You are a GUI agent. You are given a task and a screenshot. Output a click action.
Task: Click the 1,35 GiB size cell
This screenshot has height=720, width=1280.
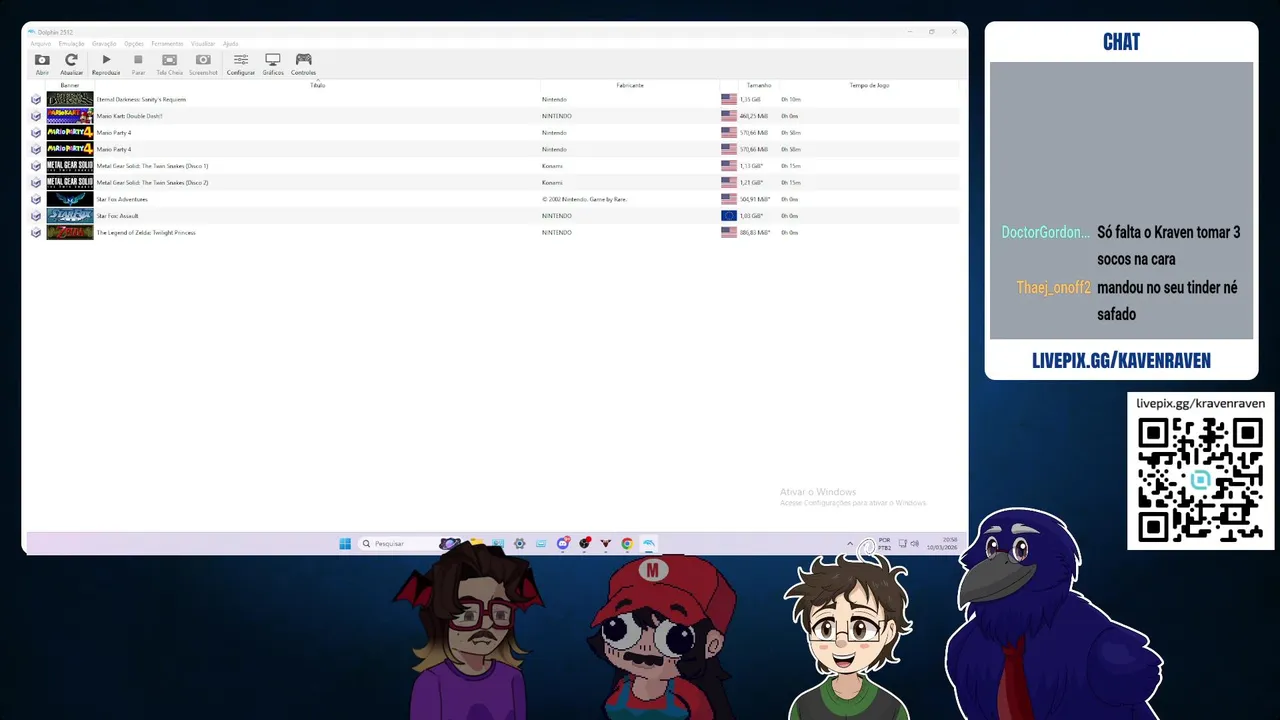point(750,100)
